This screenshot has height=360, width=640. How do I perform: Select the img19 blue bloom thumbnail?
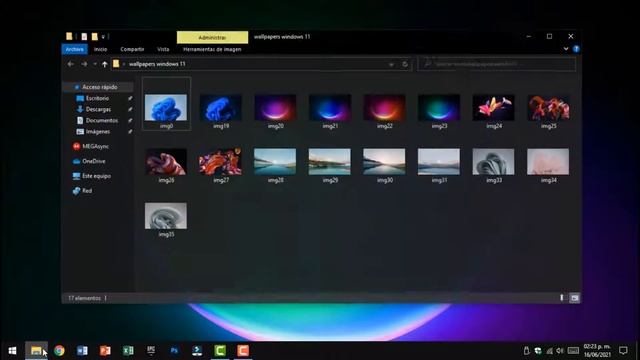[x=221, y=107]
